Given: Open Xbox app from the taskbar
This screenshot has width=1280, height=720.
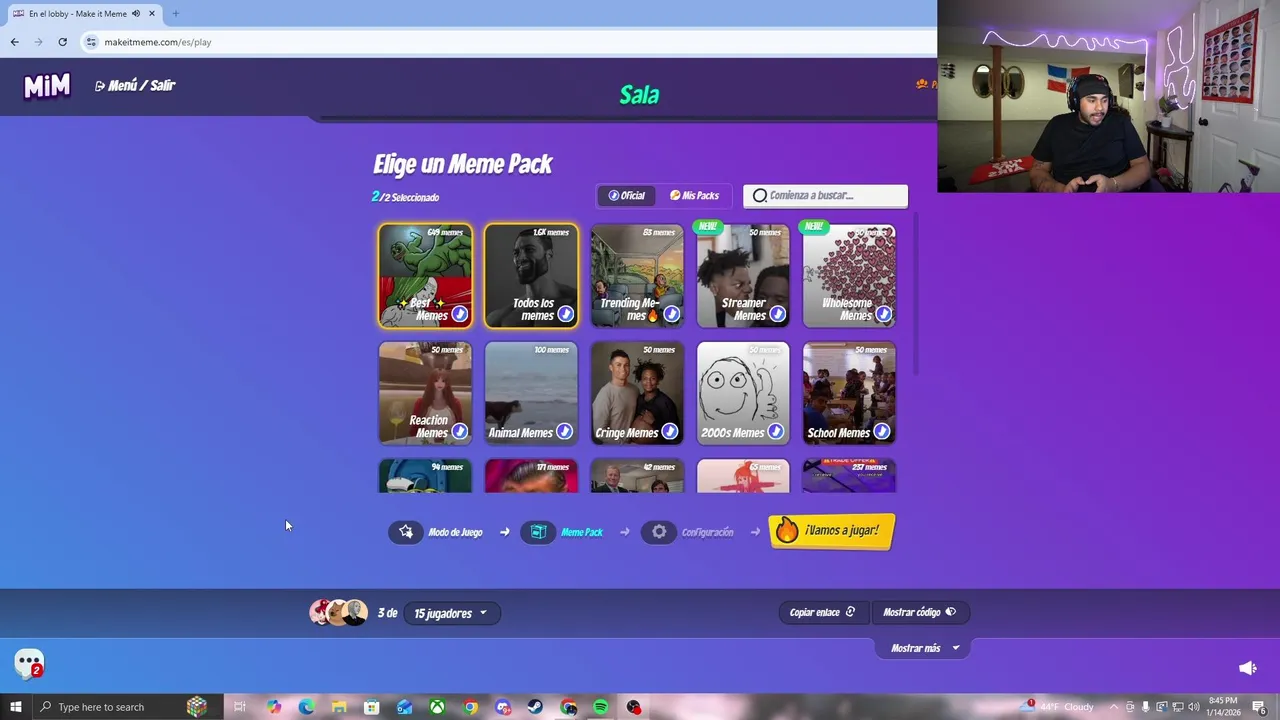Looking at the screenshot, I should (x=437, y=707).
